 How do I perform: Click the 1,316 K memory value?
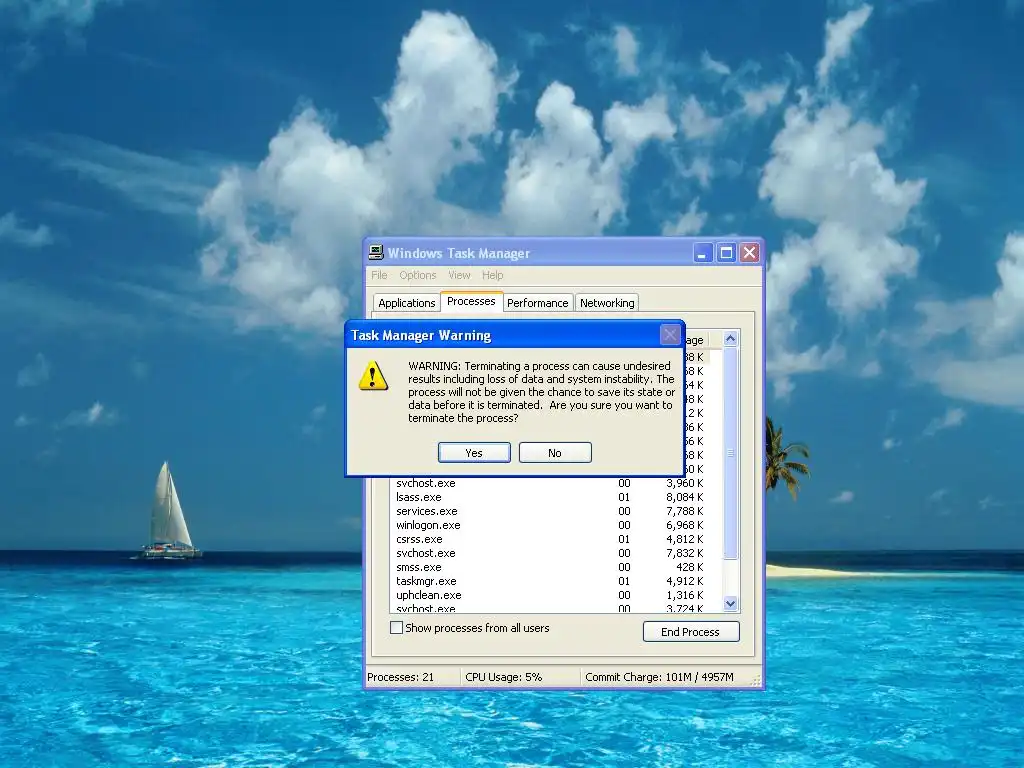point(684,596)
